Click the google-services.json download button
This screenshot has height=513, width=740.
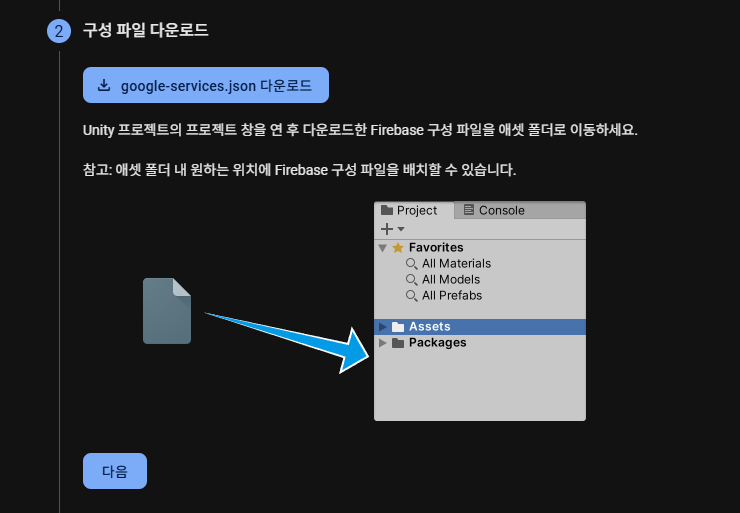click(206, 85)
